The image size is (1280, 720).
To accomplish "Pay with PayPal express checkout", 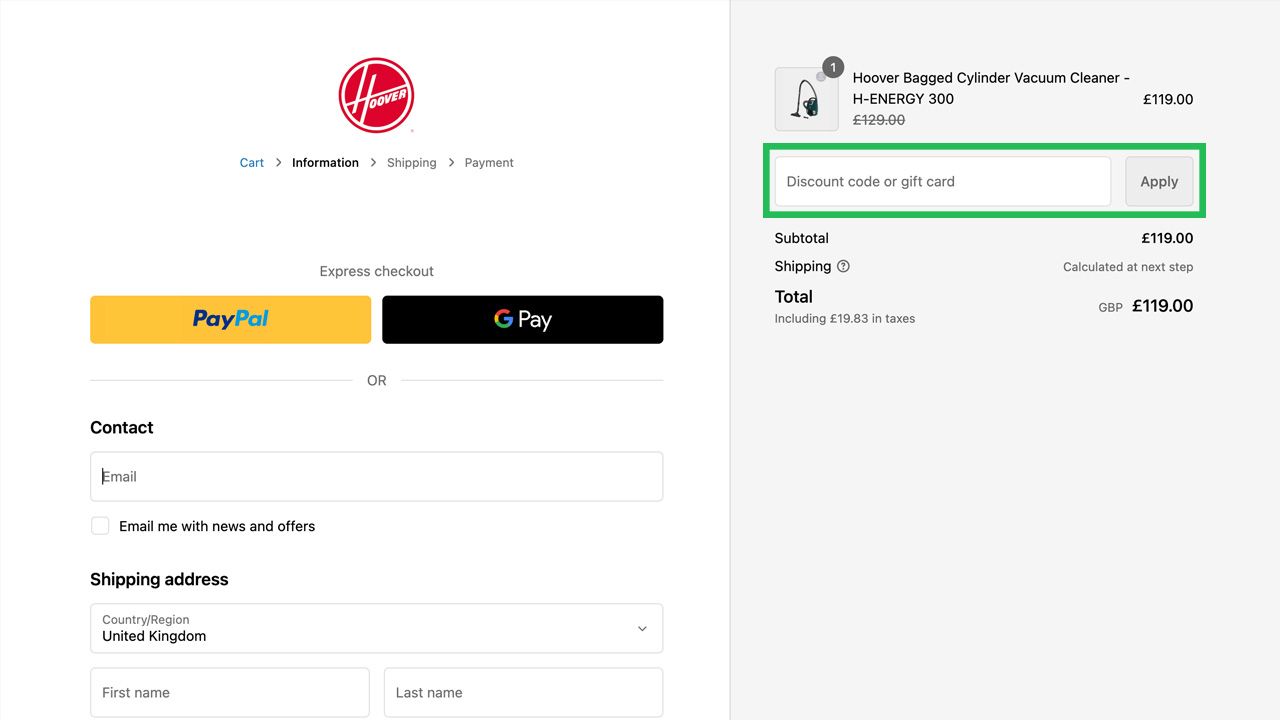I will [230, 319].
